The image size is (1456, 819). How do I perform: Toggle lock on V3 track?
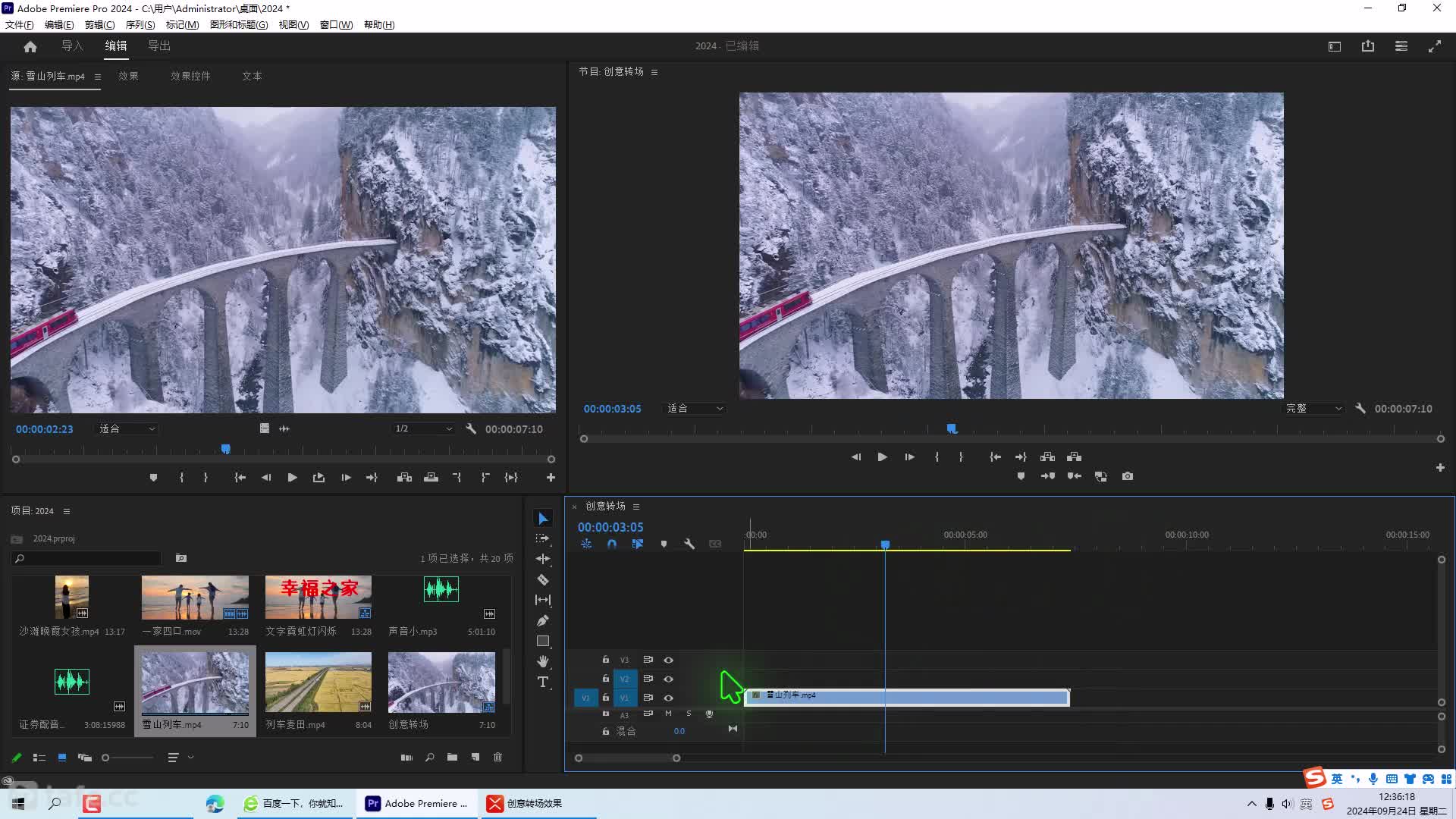(x=605, y=660)
